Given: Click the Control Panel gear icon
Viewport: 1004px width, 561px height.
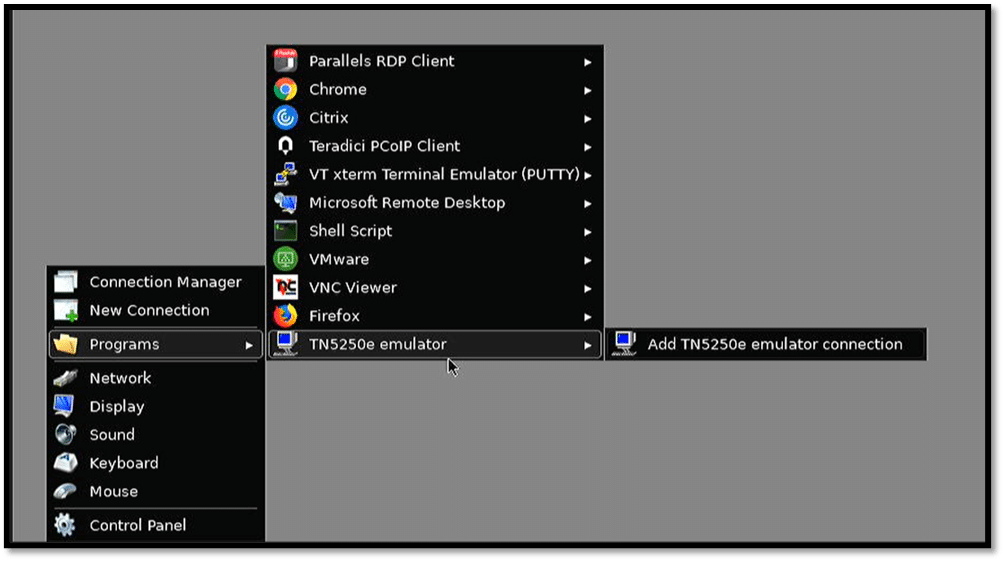Looking at the screenshot, I should tap(65, 525).
